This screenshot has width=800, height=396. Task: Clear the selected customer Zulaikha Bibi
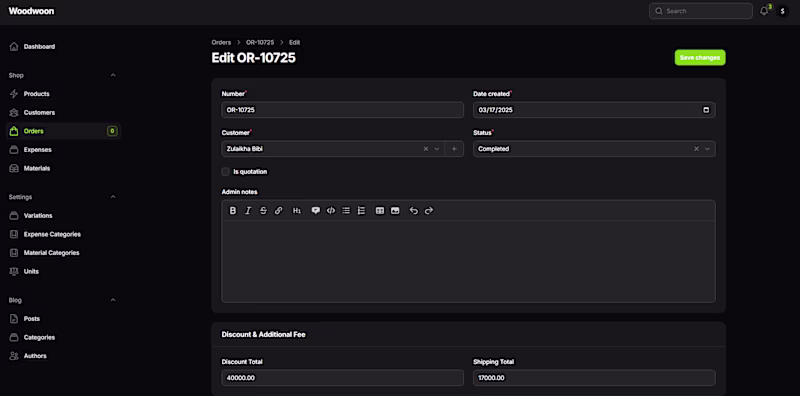click(426, 149)
